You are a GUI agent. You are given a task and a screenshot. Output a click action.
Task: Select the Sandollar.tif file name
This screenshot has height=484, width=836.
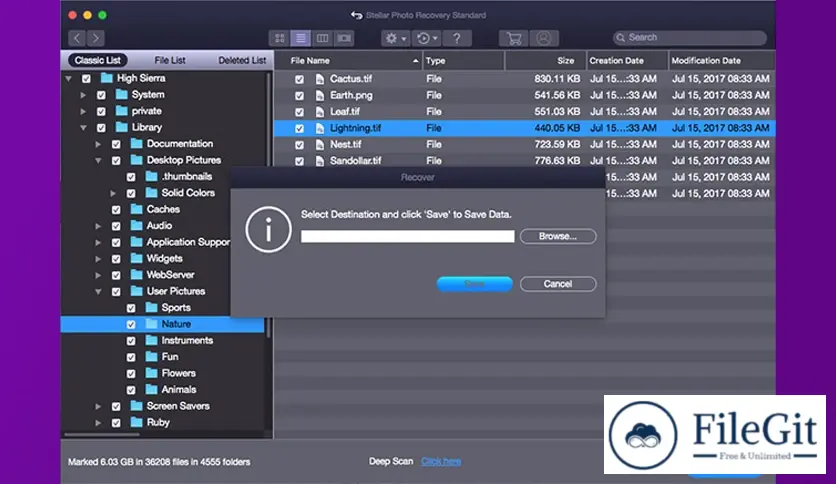point(356,160)
